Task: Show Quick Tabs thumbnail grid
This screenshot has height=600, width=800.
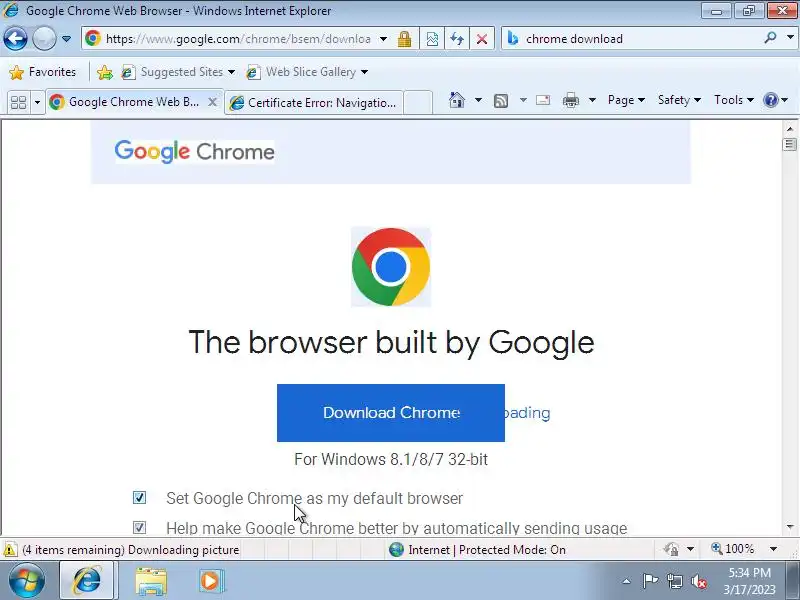Action: tap(18, 102)
